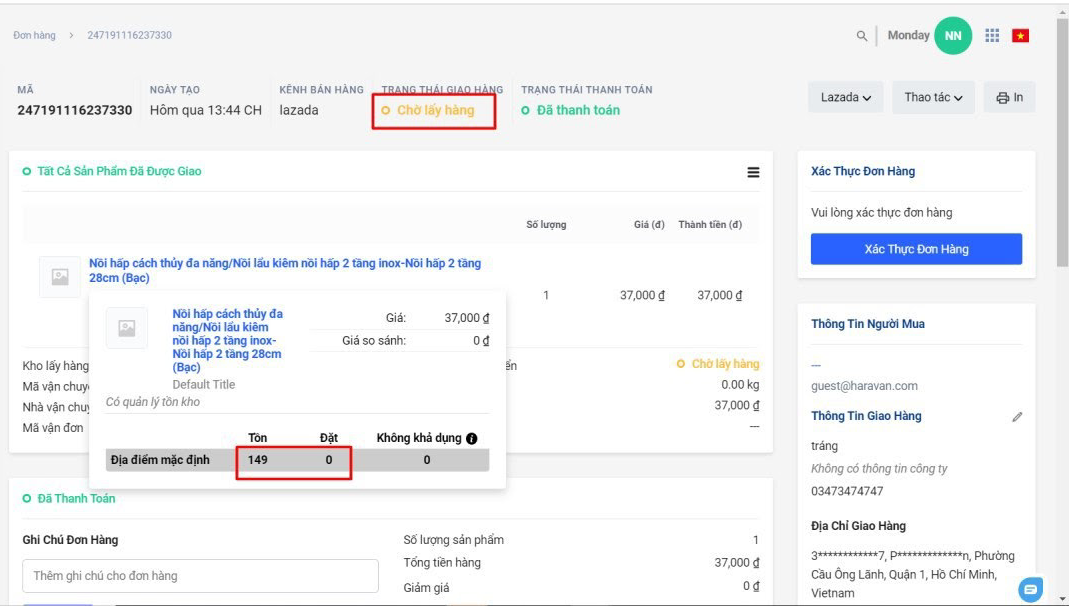Go to Đơn hàng breadcrumb link
Image resolution: width=1069 pixels, height=606 pixels.
[34, 35]
